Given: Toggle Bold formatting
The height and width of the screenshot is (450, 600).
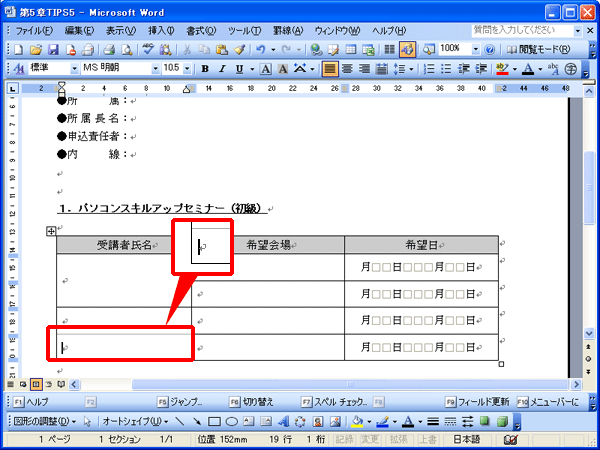Looking at the screenshot, I should point(205,69).
